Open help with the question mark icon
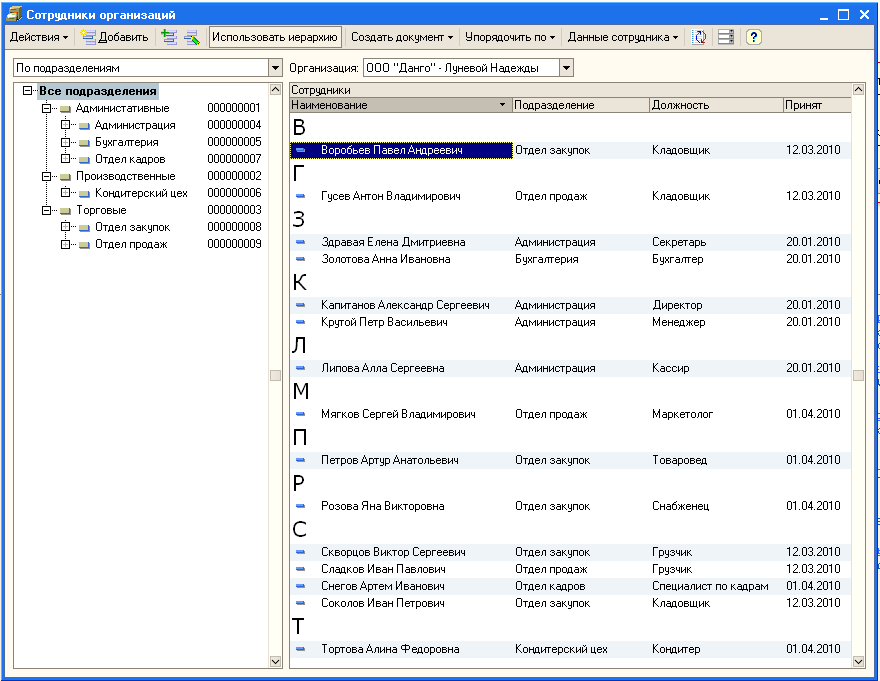This screenshot has width=880, height=681. coord(753,37)
